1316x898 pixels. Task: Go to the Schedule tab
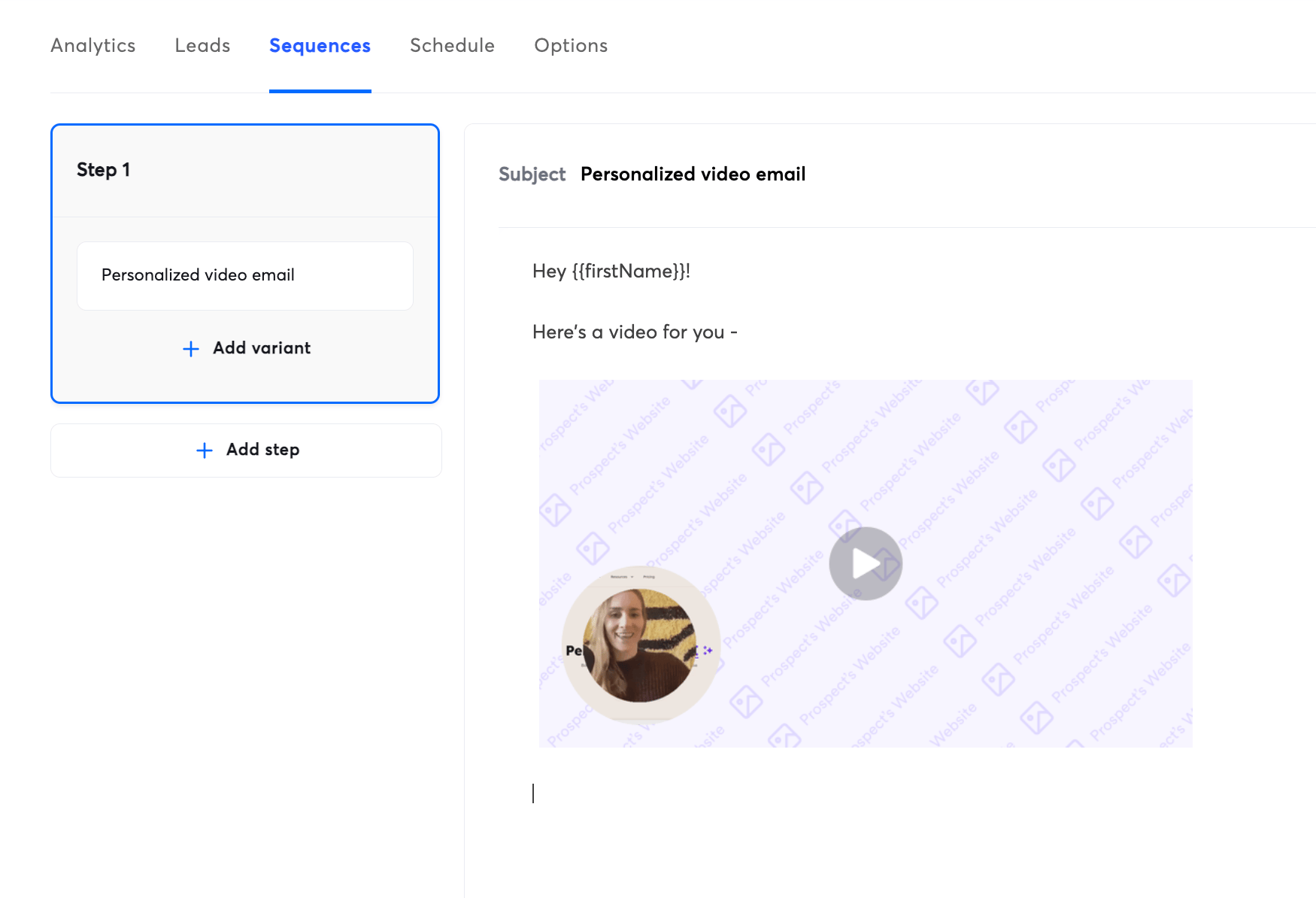point(452,46)
